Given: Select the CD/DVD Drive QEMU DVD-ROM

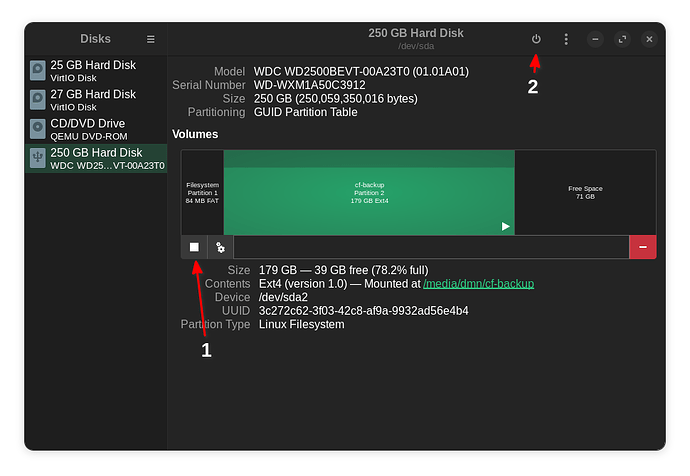Looking at the screenshot, I should (x=96, y=129).
